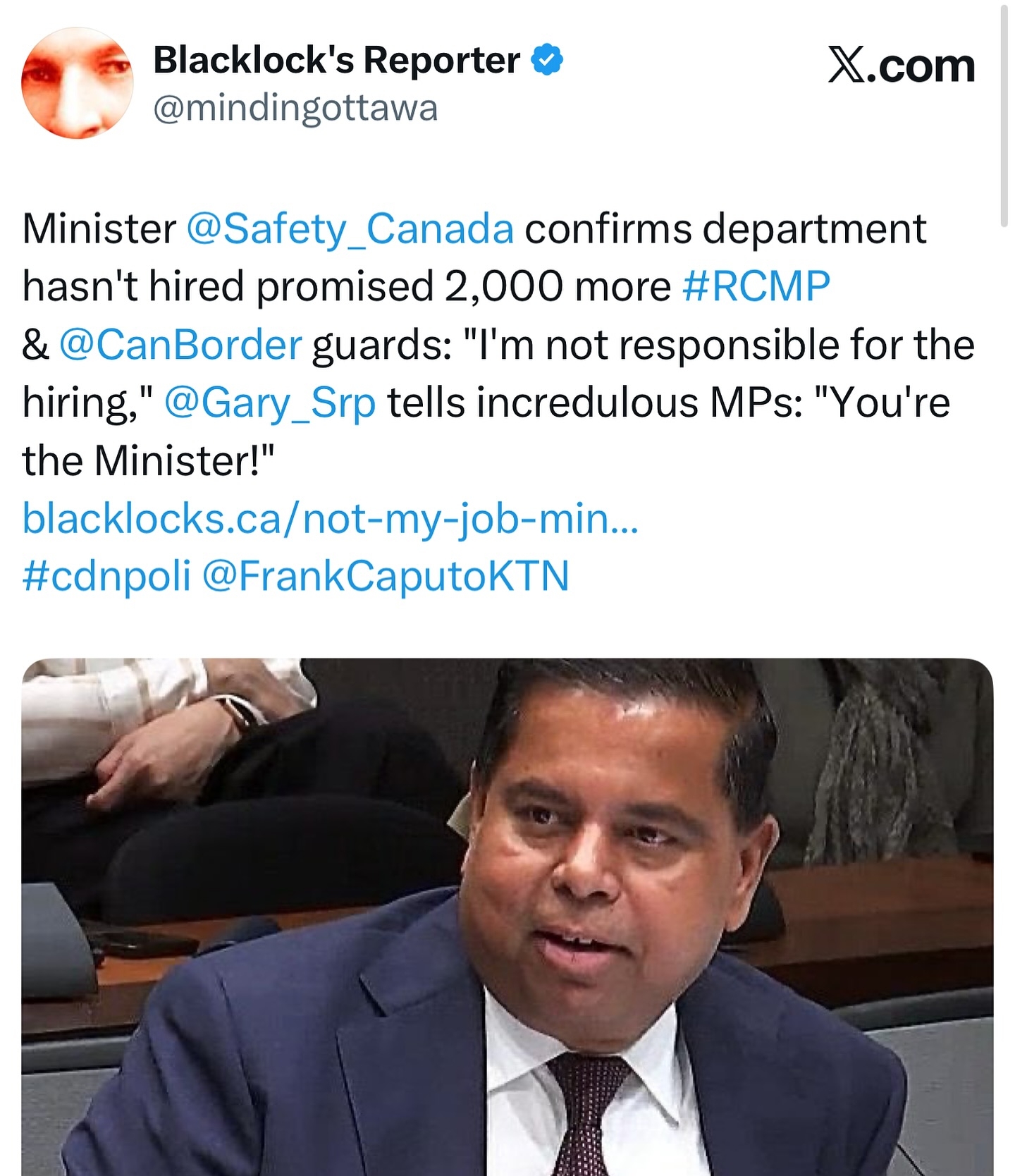Viewport: 1015px width, 1176px height.
Task: Click the "2,000" figure in the tweet
Action: (503, 286)
